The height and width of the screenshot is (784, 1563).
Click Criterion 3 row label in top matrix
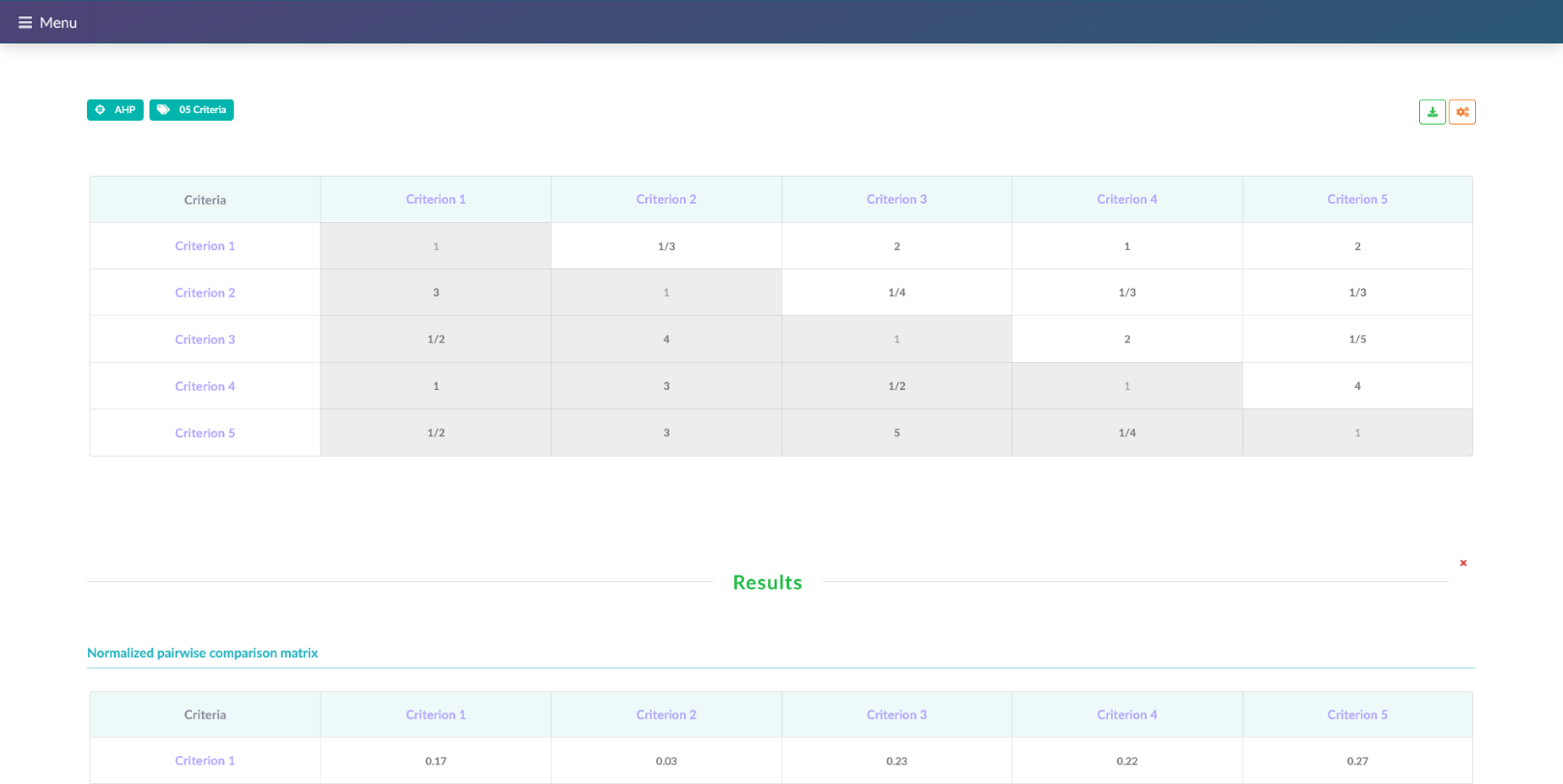click(205, 340)
